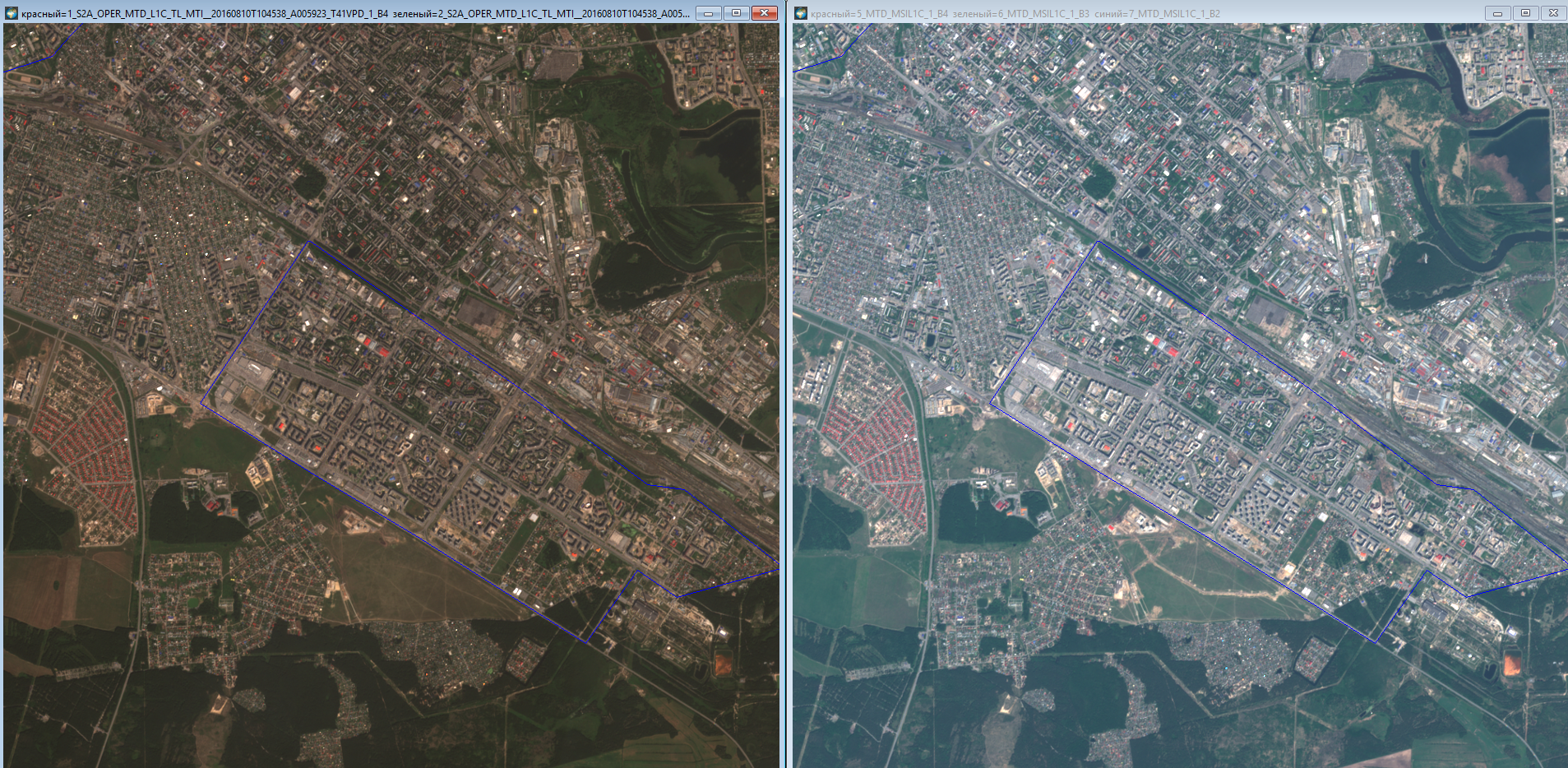Open the system menu icon of the MTD_MSIL1C image window
The height and width of the screenshot is (768, 1568).
coord(801,13)
